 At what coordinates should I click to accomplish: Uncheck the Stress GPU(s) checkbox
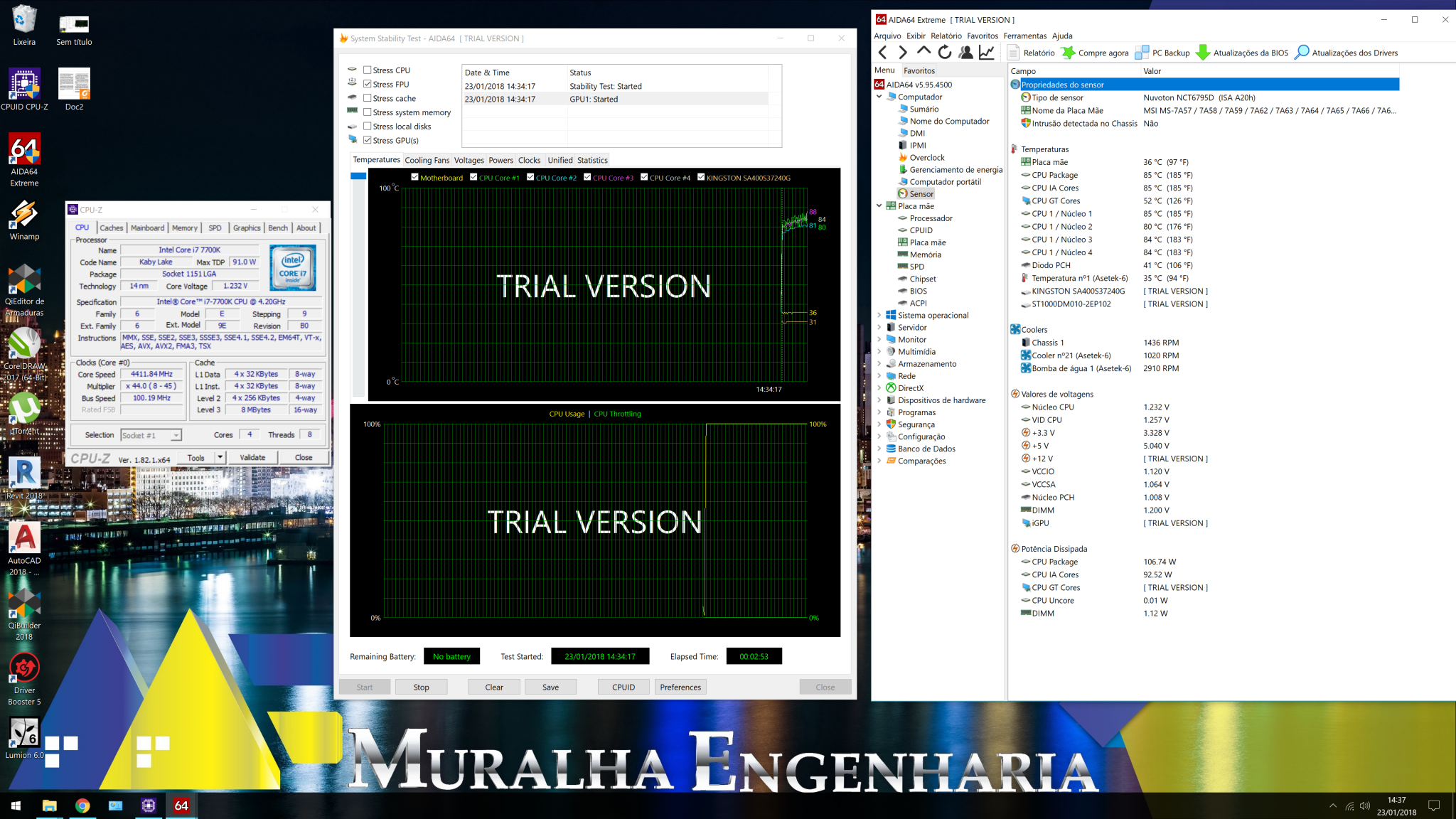[368, 140]
